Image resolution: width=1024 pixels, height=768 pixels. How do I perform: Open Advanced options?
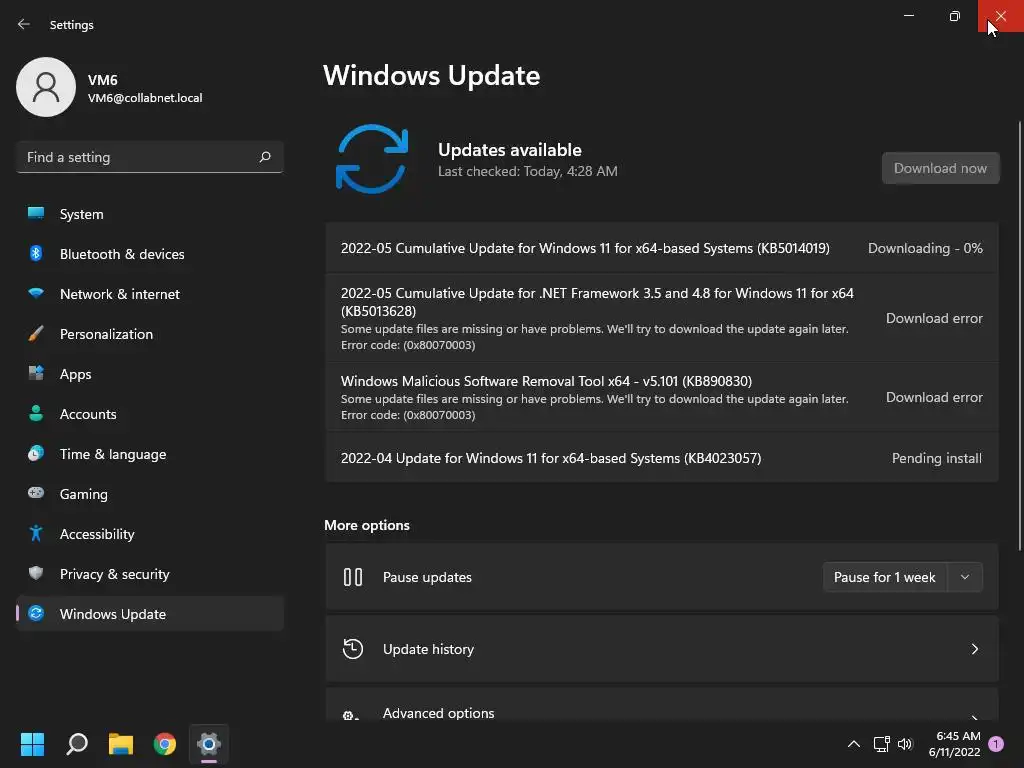[662, 705]
